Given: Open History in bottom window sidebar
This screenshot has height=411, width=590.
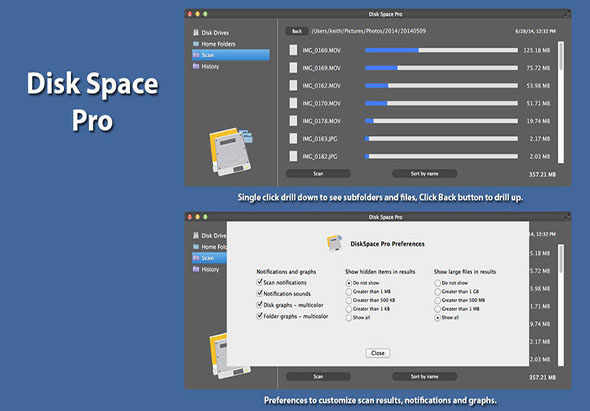Looking at the screenshot, I should [x=206, y=269].
